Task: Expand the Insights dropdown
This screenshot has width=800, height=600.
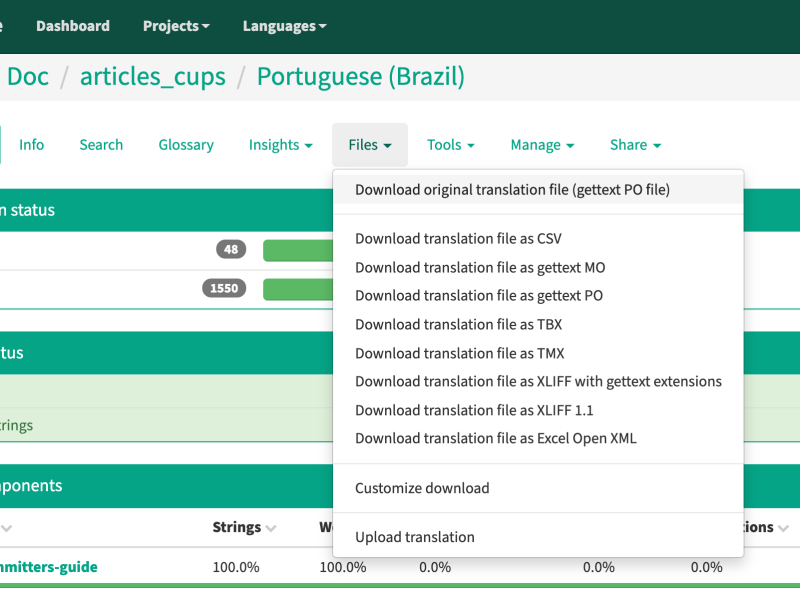Action: pyautogui.click(x=280, y=145)
